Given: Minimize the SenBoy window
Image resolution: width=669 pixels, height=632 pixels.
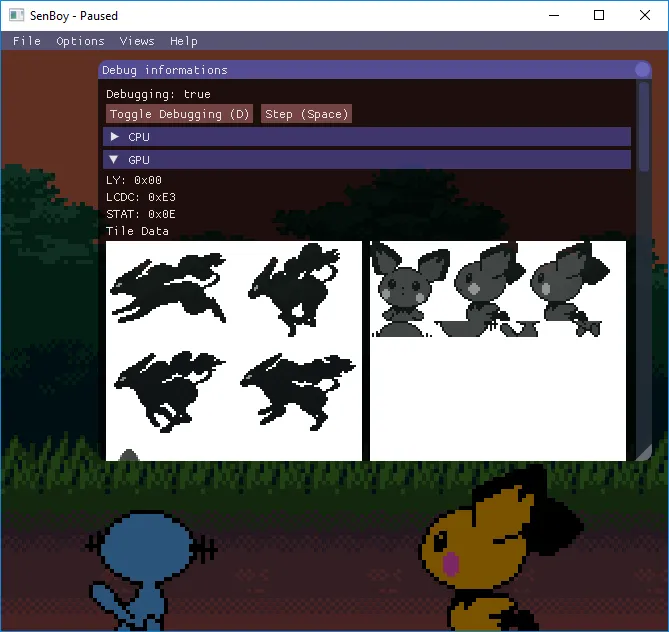Looking at the screenshot, I should pyautogui.click(x=554, y=15).
